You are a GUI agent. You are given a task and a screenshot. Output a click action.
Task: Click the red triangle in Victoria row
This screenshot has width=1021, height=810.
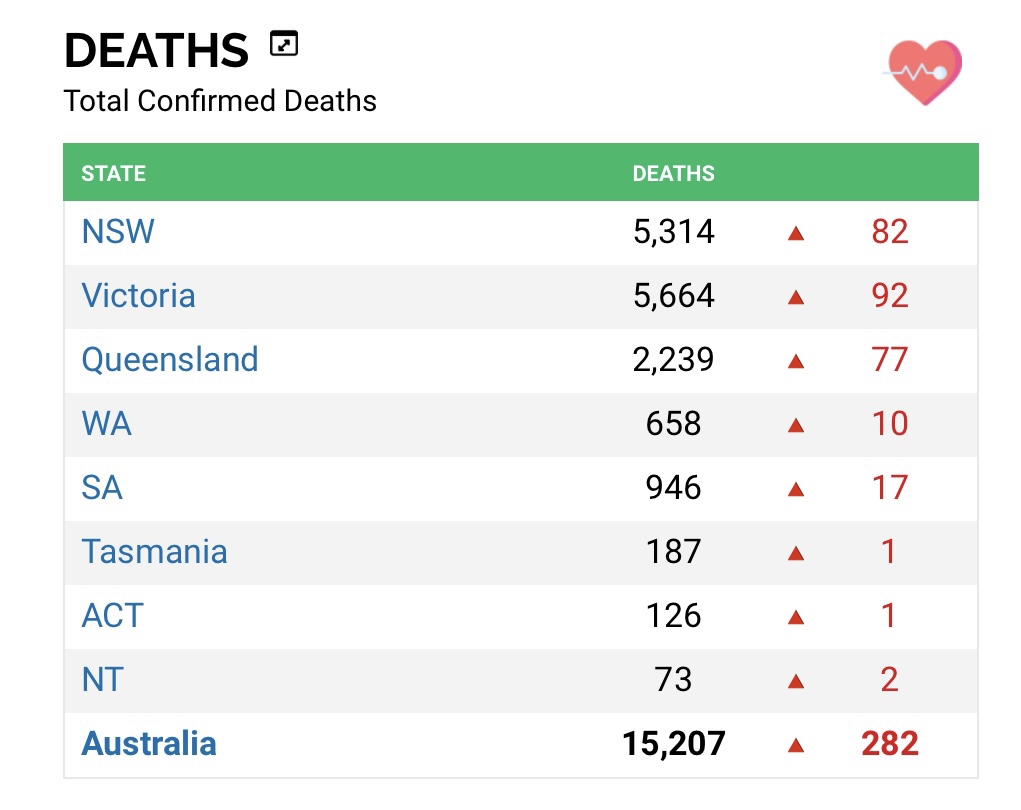coord(796,297)
